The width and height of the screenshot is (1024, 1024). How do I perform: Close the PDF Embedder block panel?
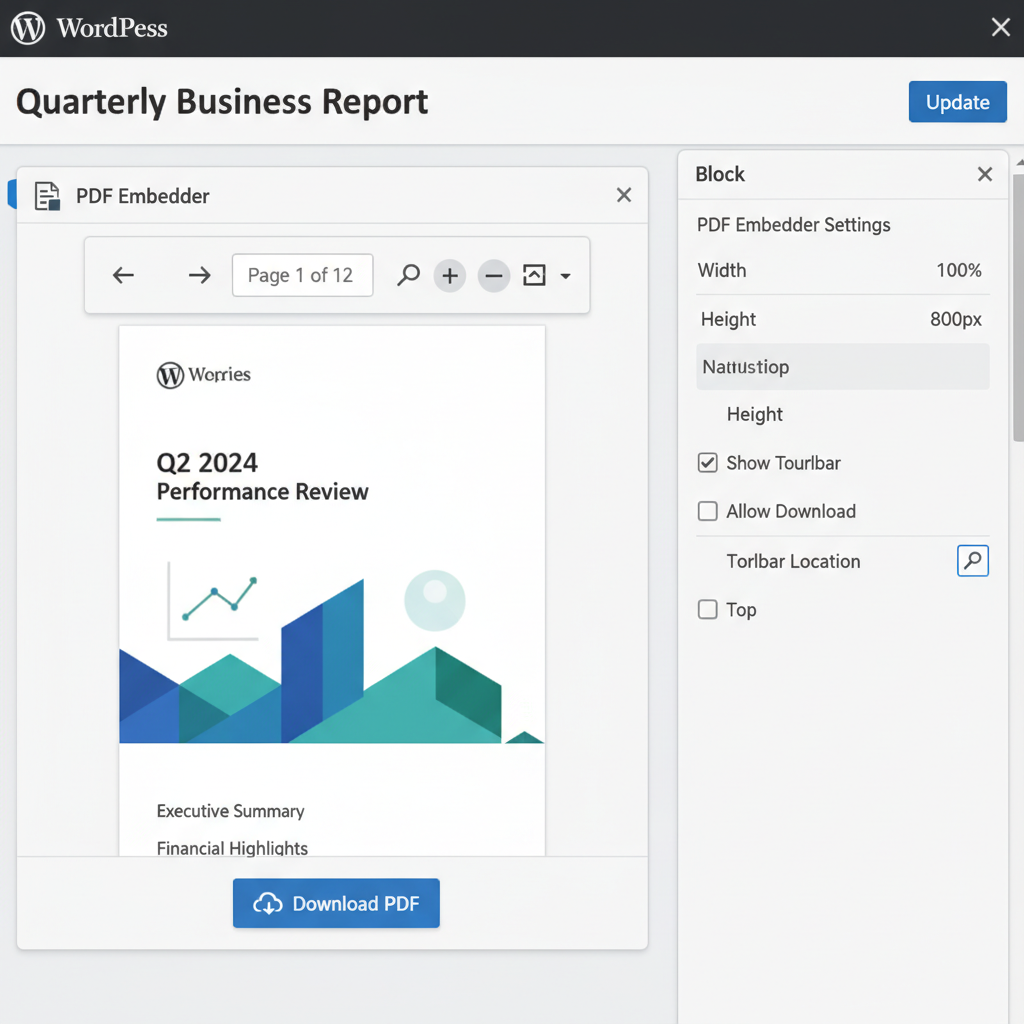[x=624, y=195]
